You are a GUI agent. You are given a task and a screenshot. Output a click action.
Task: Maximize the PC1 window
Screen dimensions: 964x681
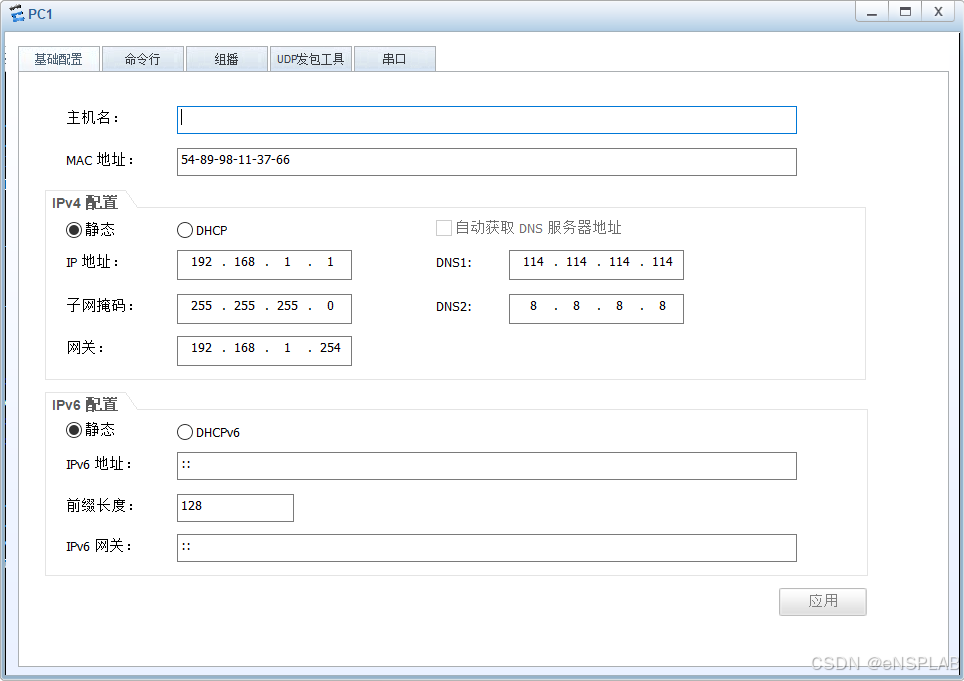tap(905, 12)
